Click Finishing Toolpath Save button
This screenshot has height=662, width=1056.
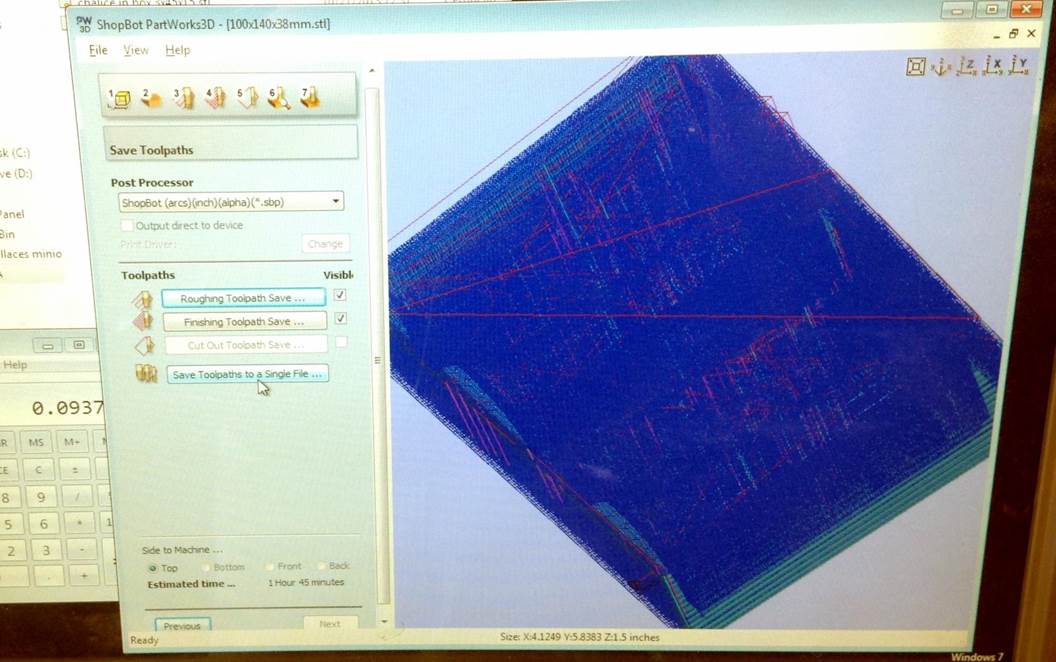tap(244, 322)
